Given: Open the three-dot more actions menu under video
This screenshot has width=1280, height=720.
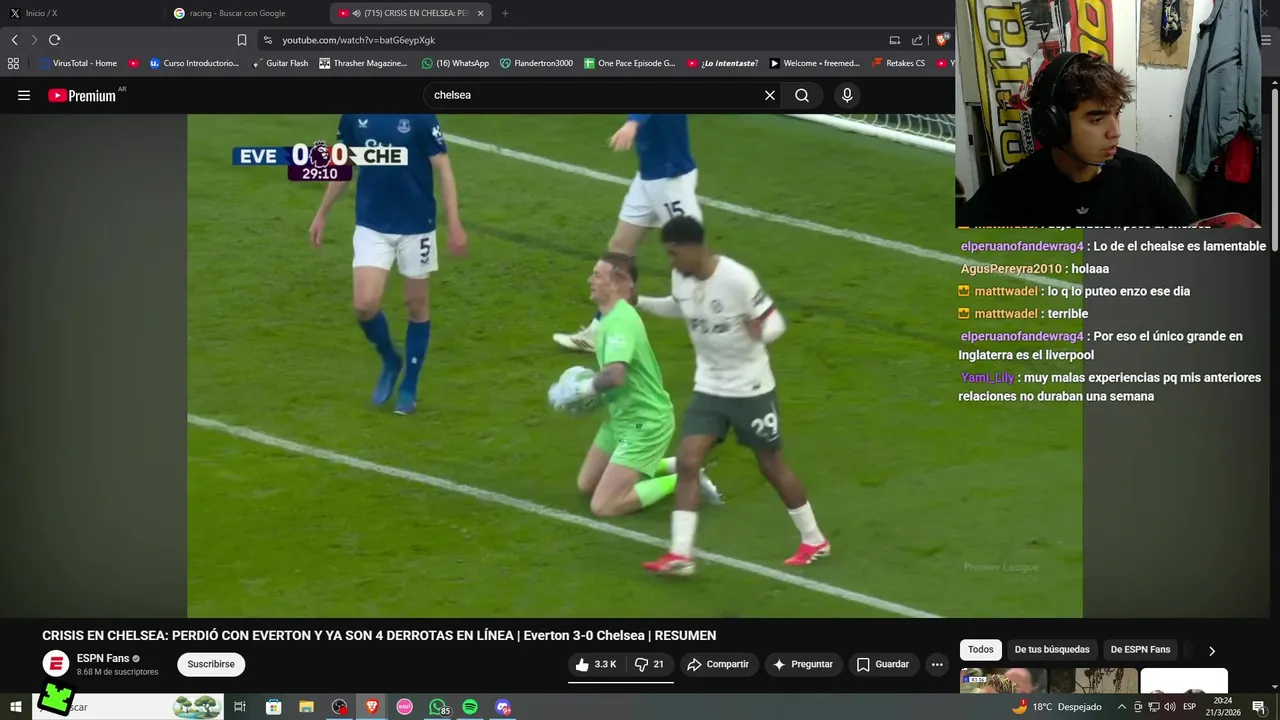Looking at the screenshot, I should 937,664.
